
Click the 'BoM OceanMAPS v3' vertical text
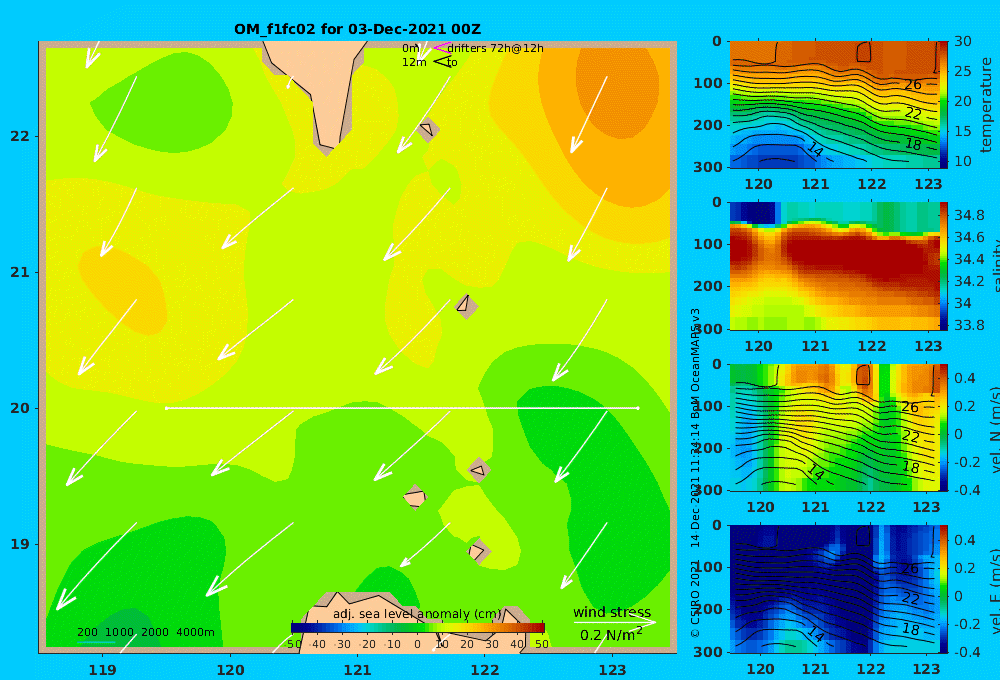(695, 364)
